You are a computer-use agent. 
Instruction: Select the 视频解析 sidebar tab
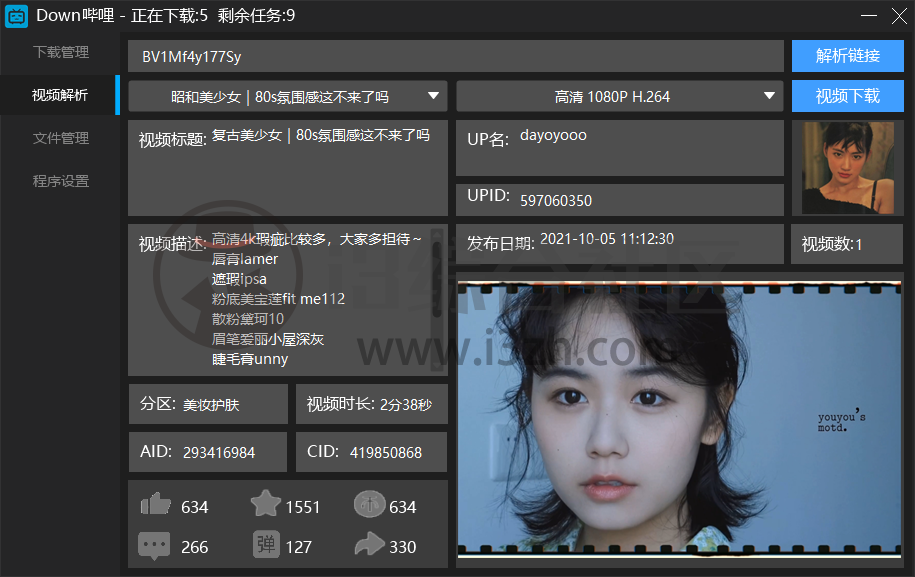point(60,95)
